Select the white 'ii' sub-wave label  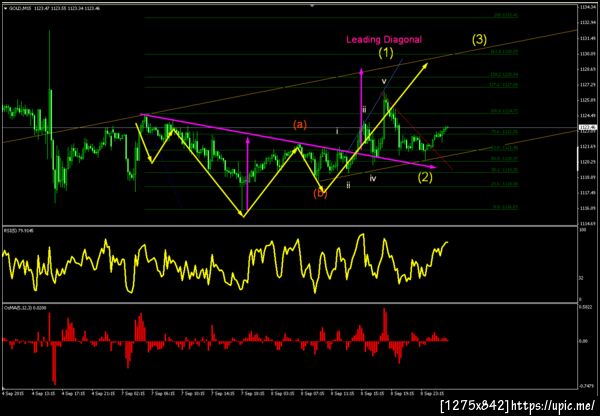click(348, 186)
